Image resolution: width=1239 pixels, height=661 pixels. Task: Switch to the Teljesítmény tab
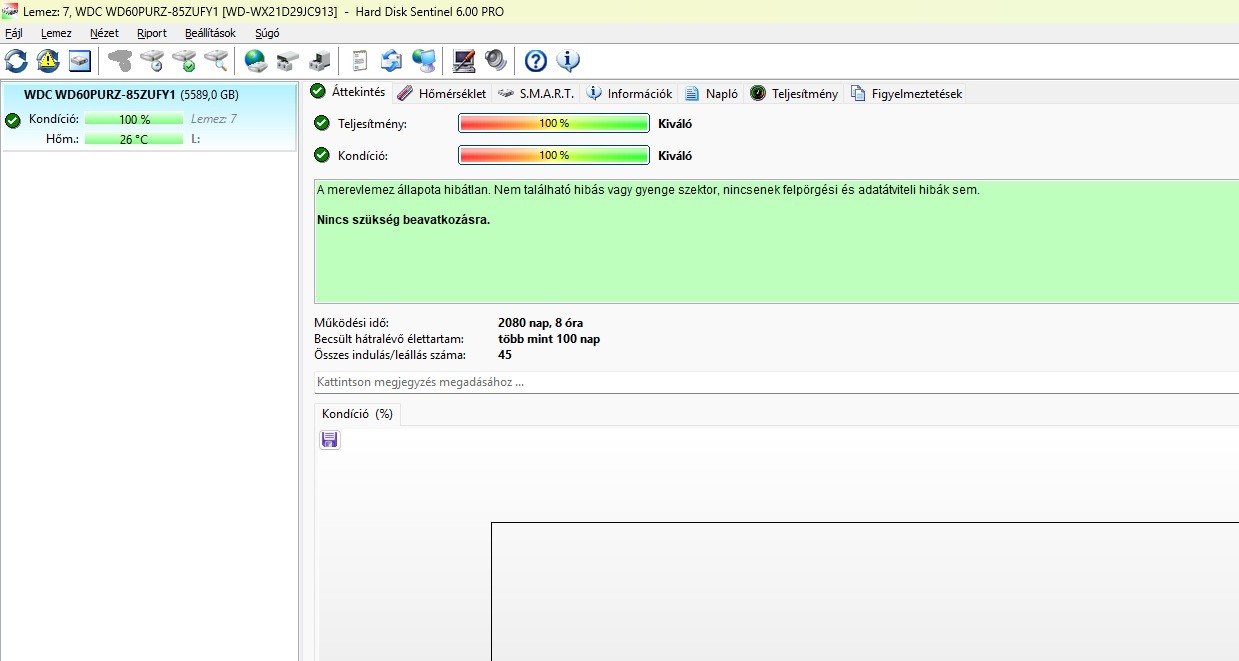[x=794, y=93]
